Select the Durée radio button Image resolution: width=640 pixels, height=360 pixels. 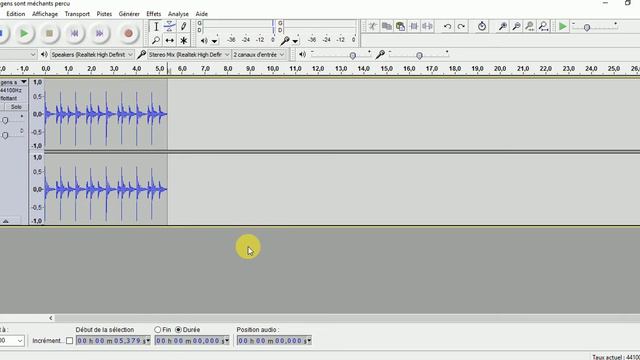178,329
